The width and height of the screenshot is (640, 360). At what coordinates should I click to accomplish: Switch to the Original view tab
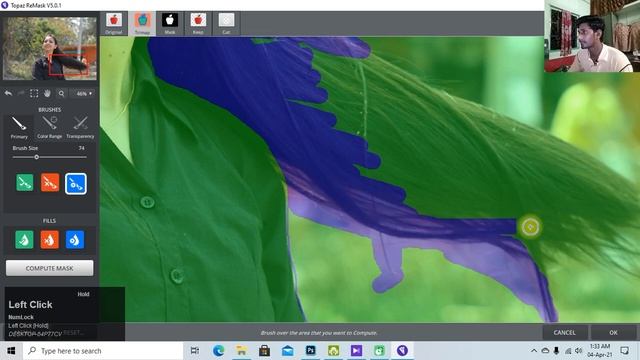[114, 23]
